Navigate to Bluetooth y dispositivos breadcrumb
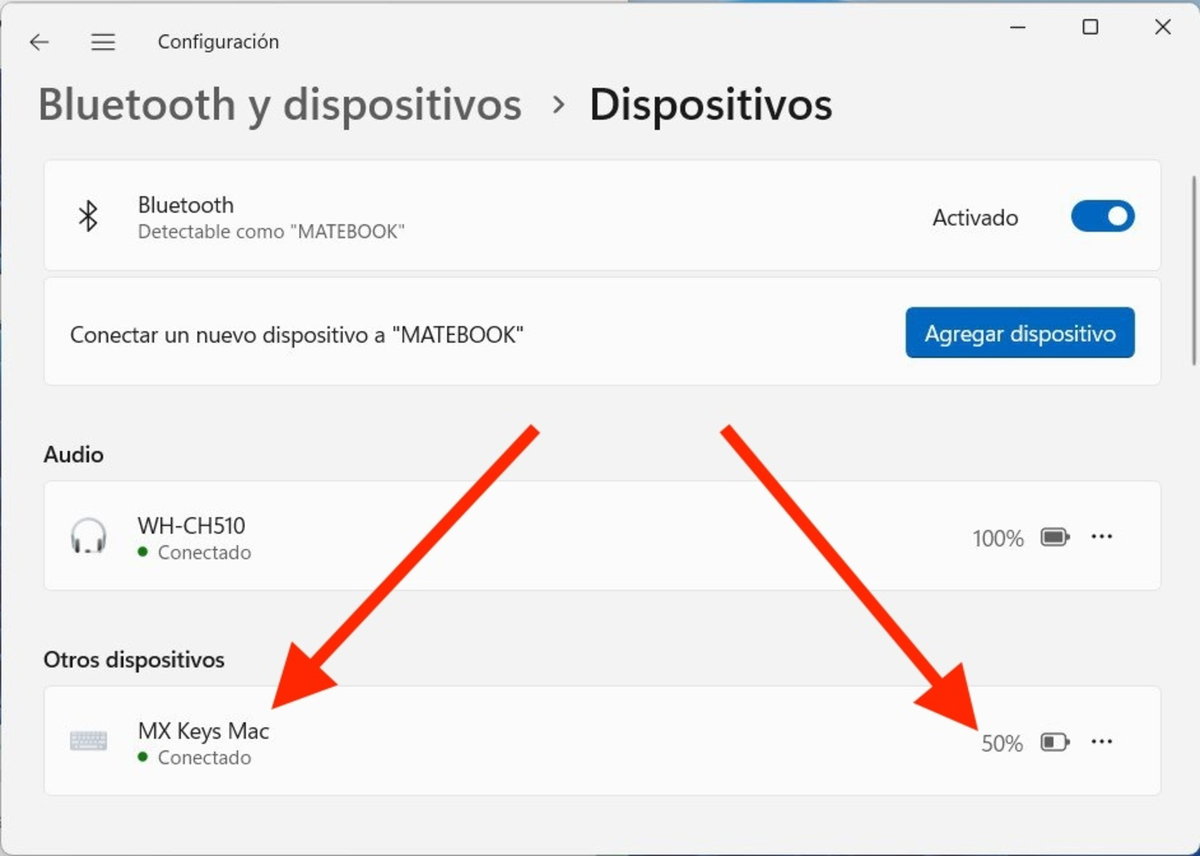Screen dimensions: 1200x856 coord(280,104)
